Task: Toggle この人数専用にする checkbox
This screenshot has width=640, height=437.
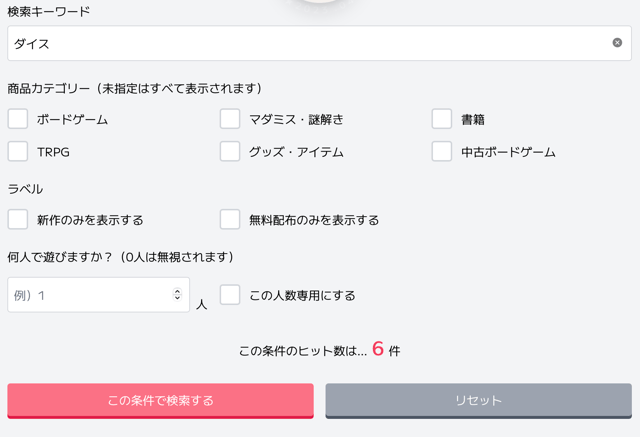Action: tap(230, 295)
